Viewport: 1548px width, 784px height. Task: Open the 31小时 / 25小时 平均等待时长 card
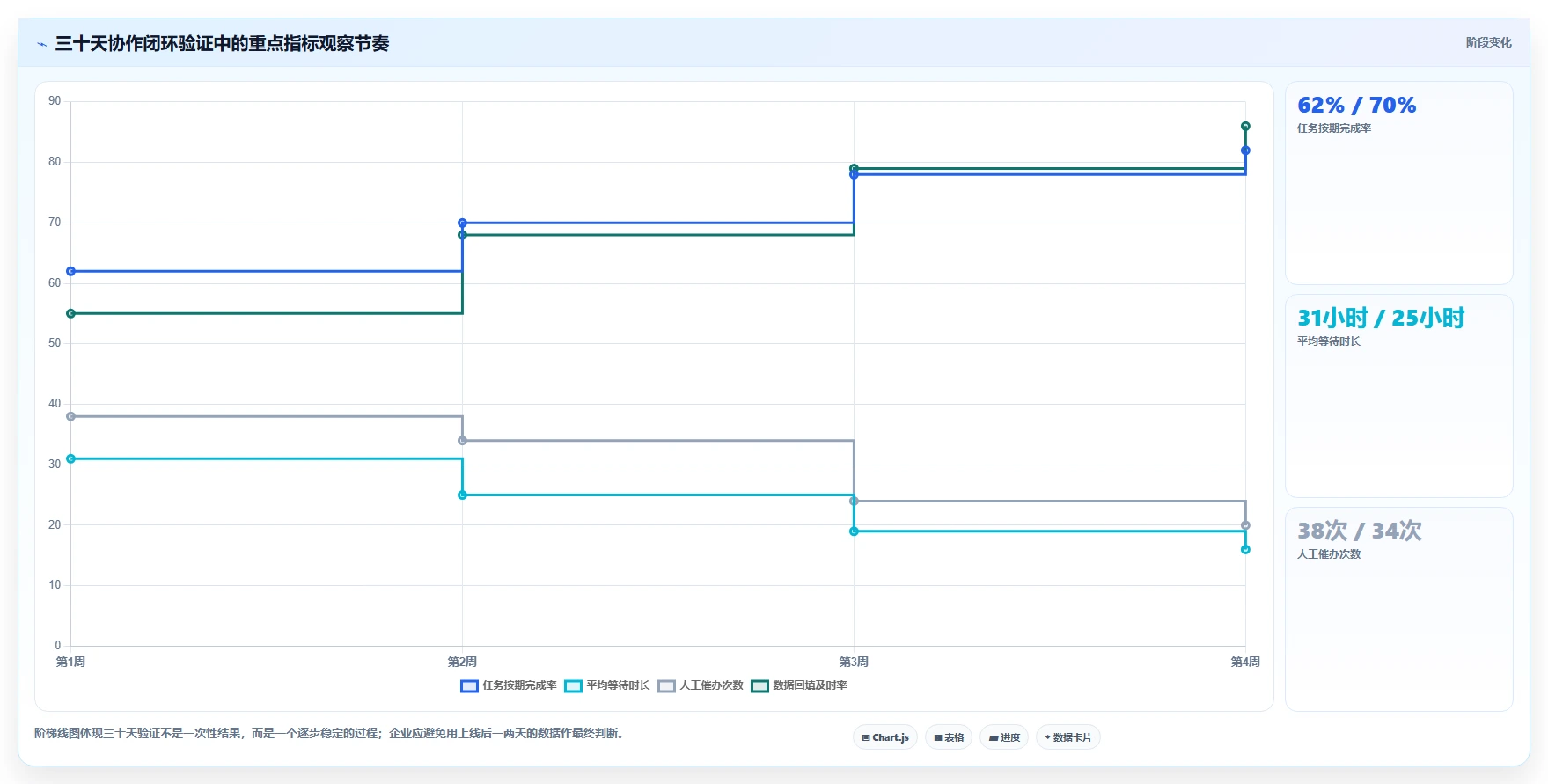[1399, 396]
